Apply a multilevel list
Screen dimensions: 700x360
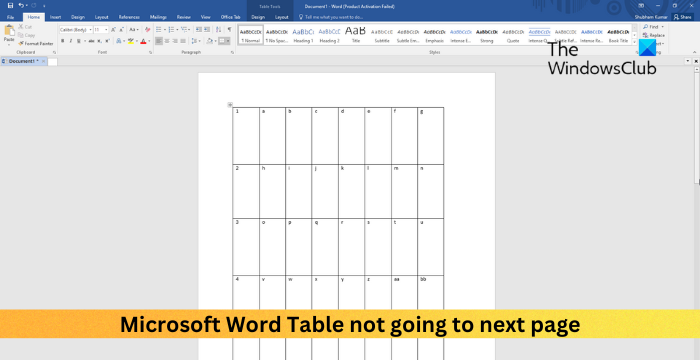click(x=183, y=29)
